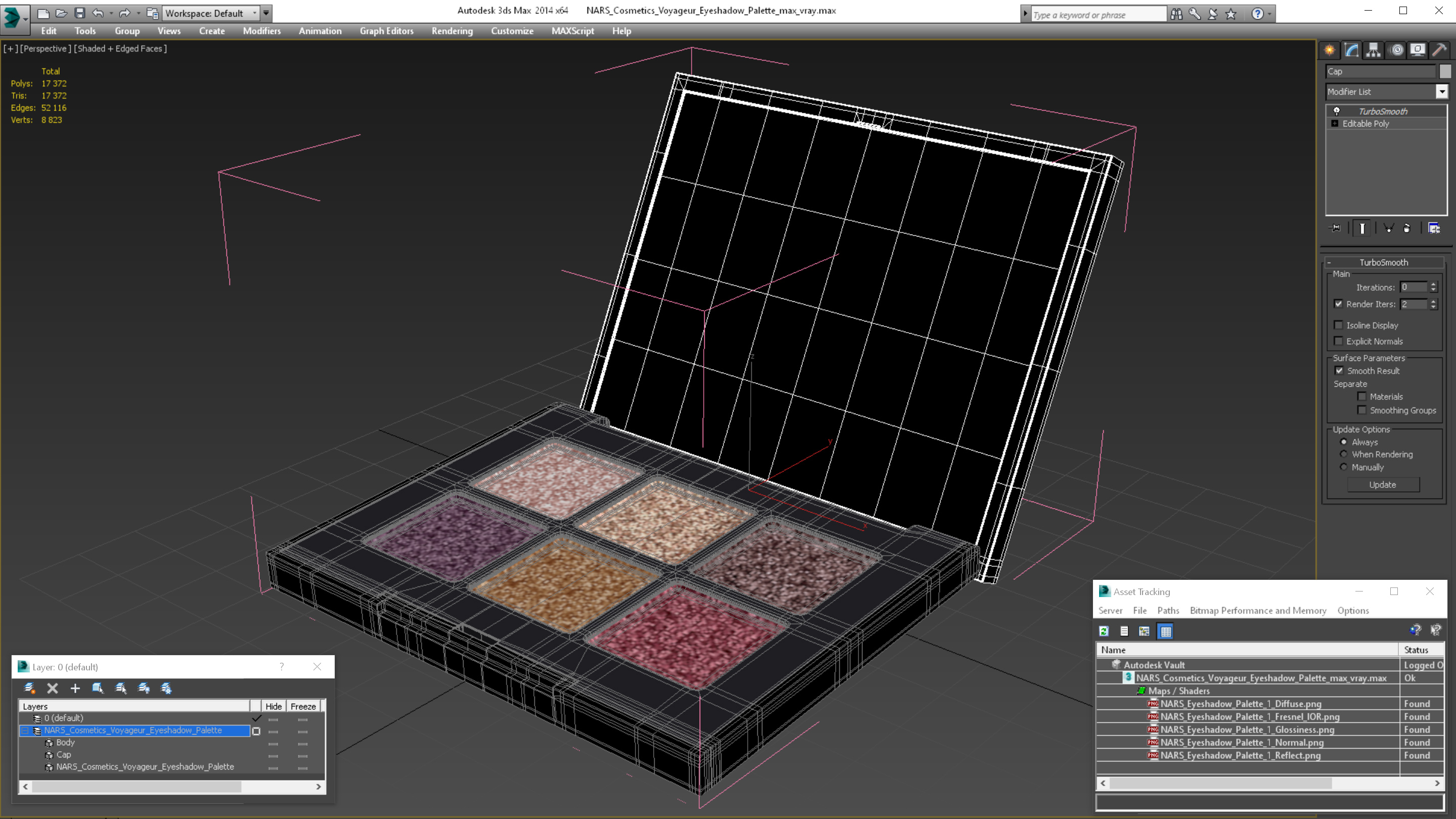Undo the last scene operation
Screen dimensions: 1456x819
click(98, 13)
